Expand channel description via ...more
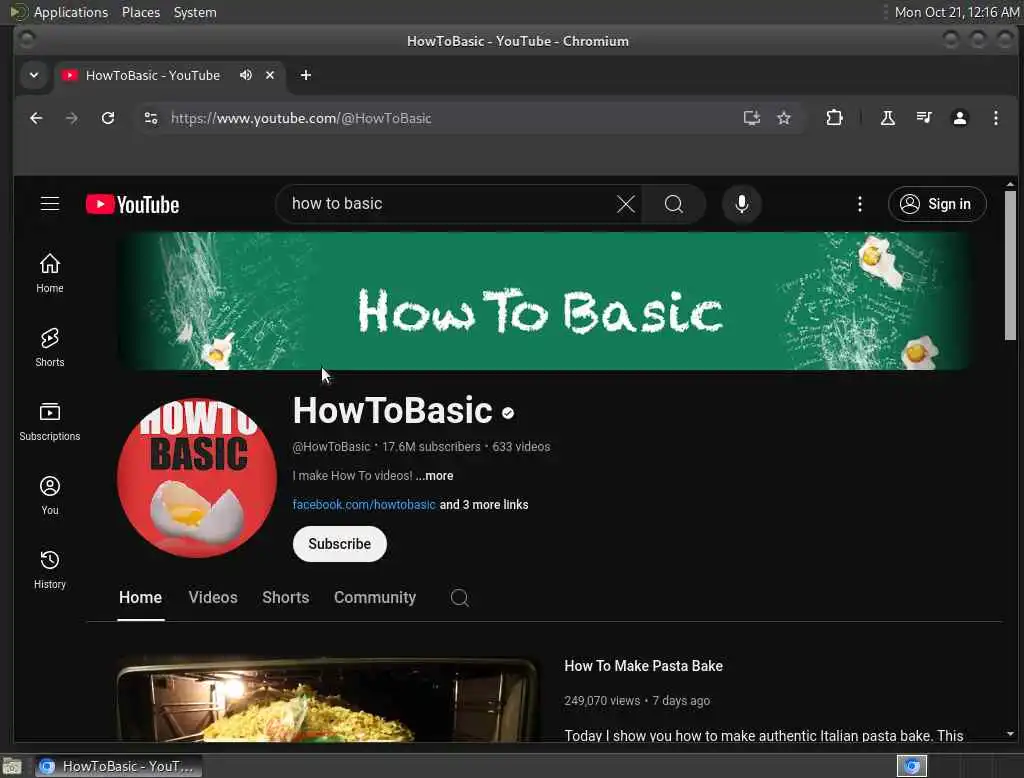1024x778 pixels. [x=434, y=476]
